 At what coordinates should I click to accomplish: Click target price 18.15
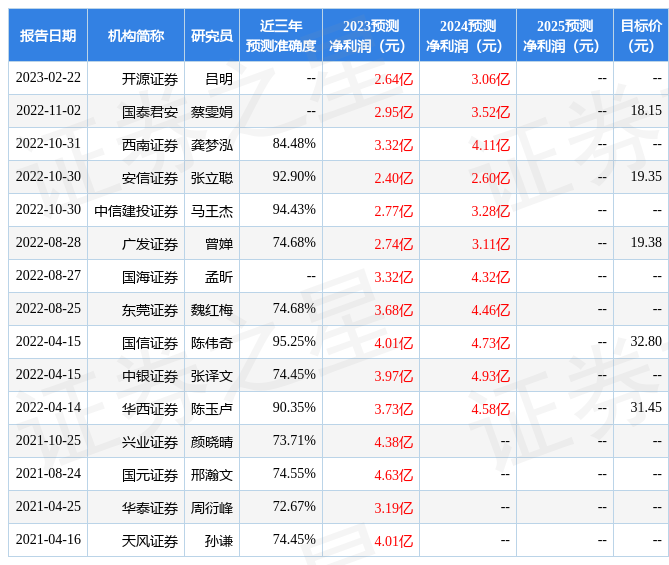coord(646,111)
